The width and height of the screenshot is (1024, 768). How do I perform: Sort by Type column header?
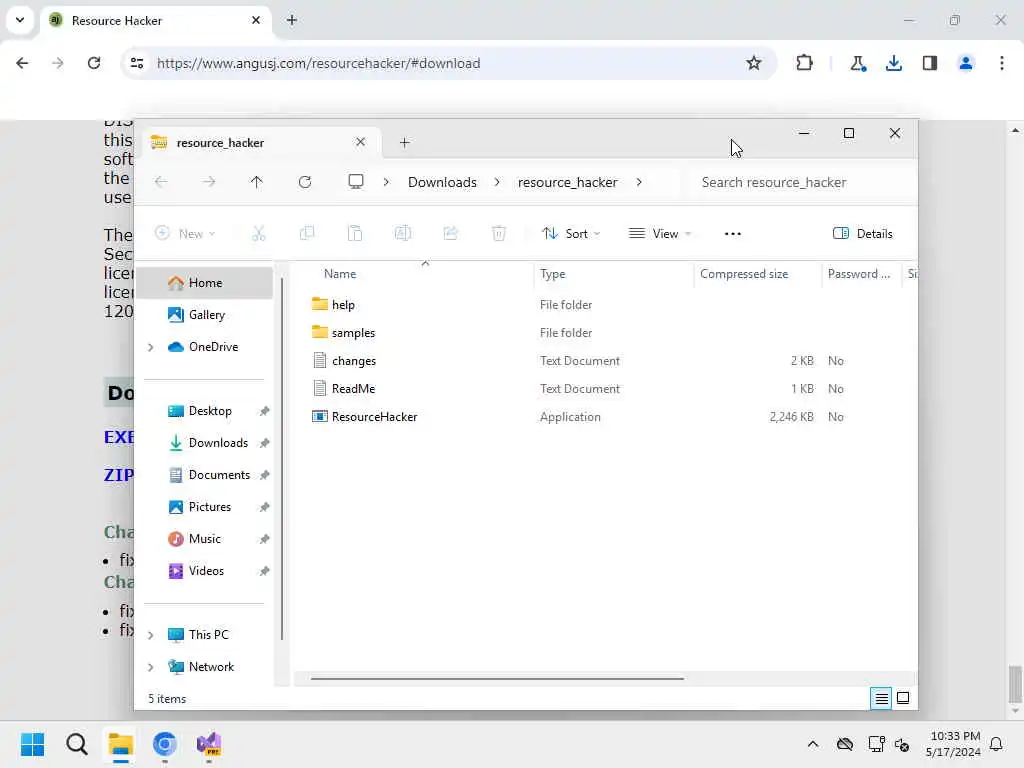click(552, 274)
